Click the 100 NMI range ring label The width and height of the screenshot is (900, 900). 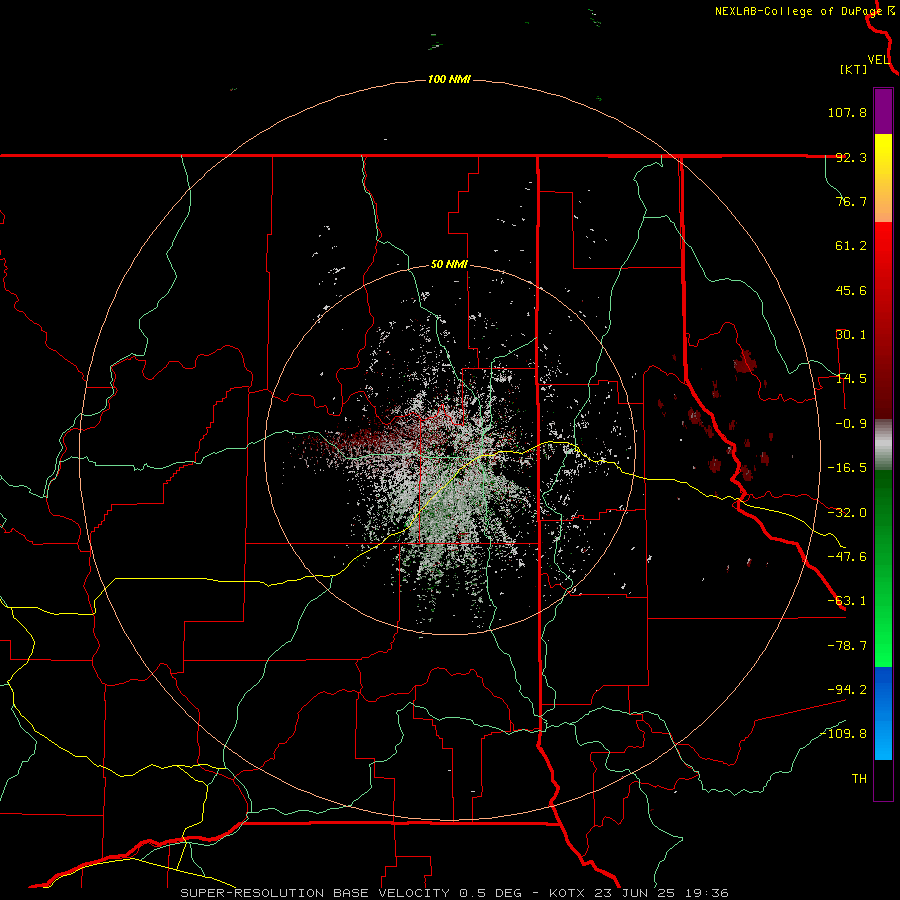click(x=449, y=79)
